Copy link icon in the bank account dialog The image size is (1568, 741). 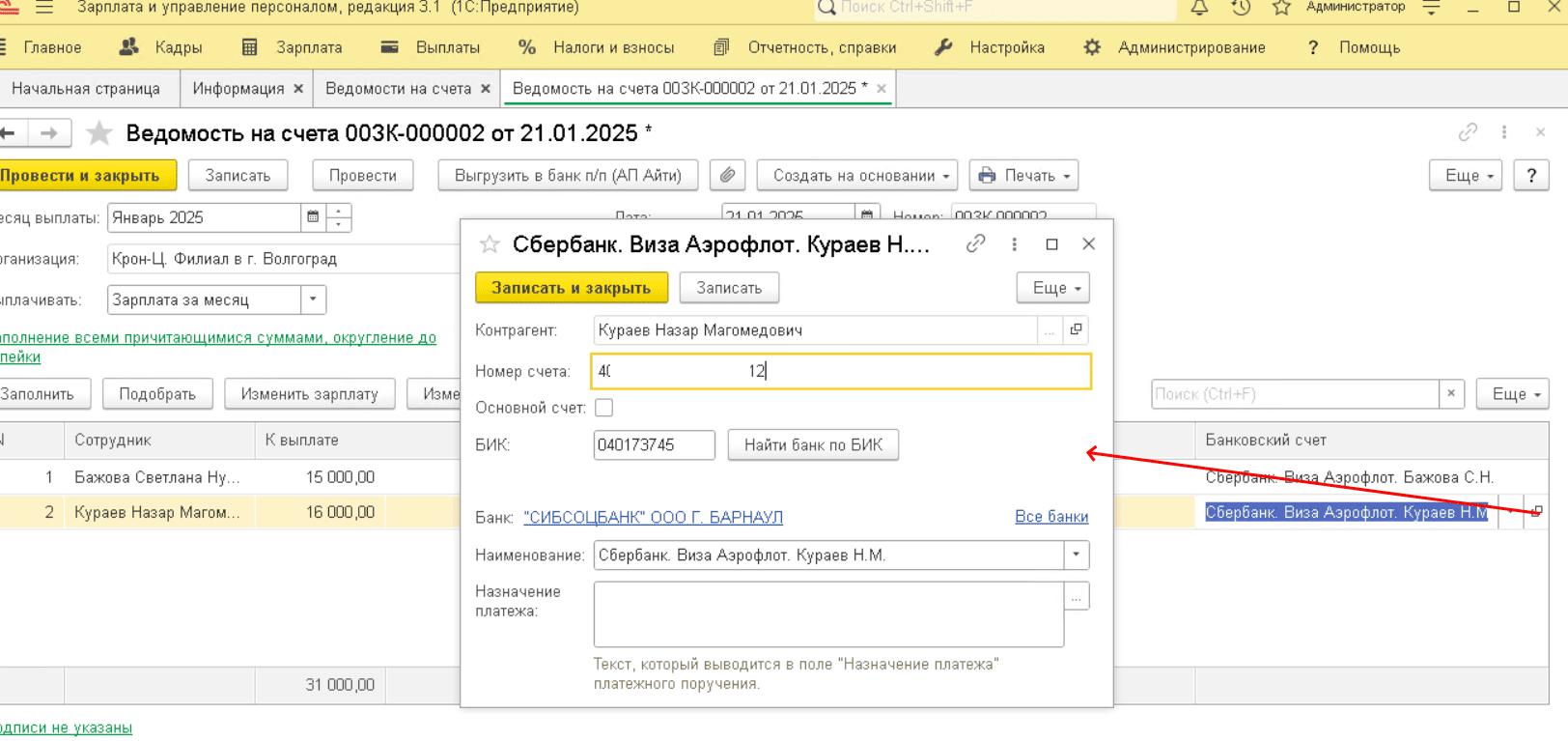[975, 244]
